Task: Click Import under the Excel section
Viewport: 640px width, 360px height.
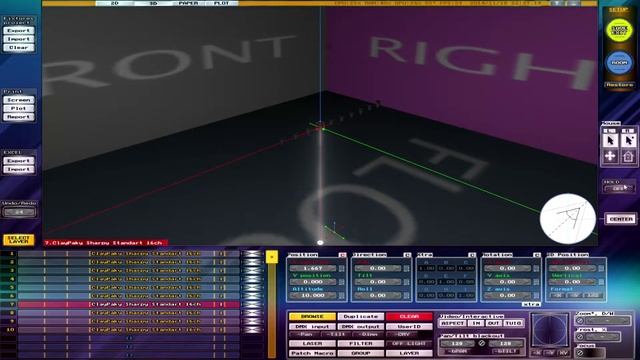Action: [x=19, y=169]
